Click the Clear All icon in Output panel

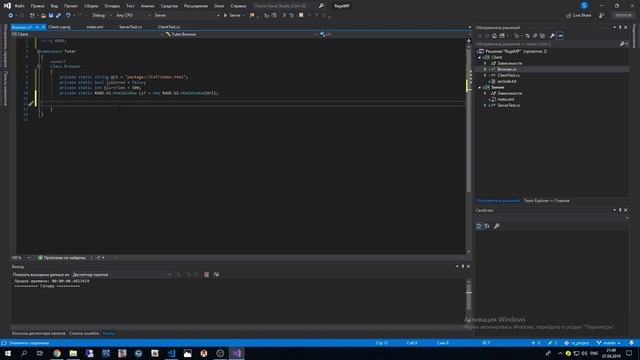pyautogui.click(x=207, y=275)
